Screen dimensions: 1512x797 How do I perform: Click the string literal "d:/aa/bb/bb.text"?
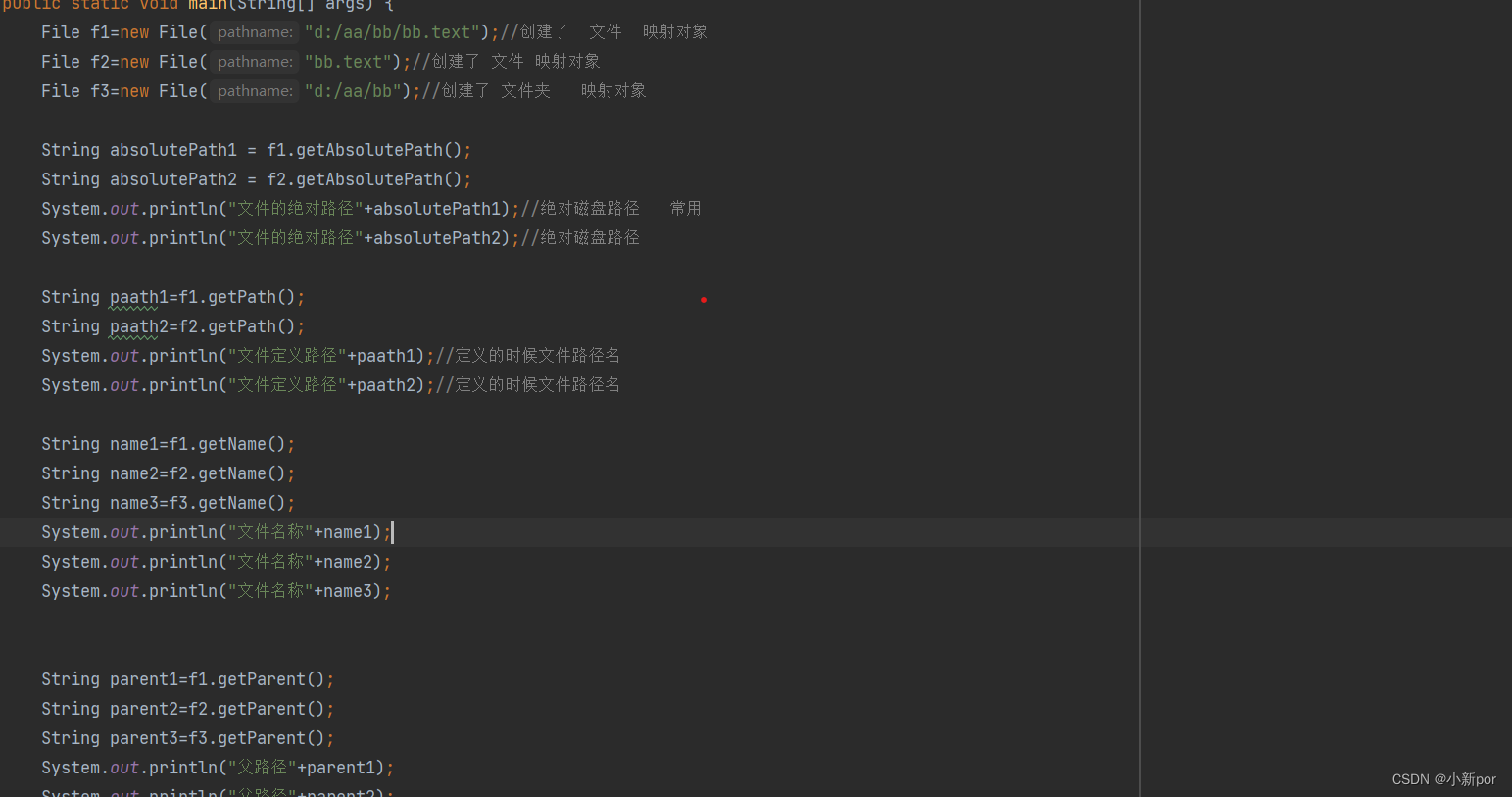tap(391, 31)
